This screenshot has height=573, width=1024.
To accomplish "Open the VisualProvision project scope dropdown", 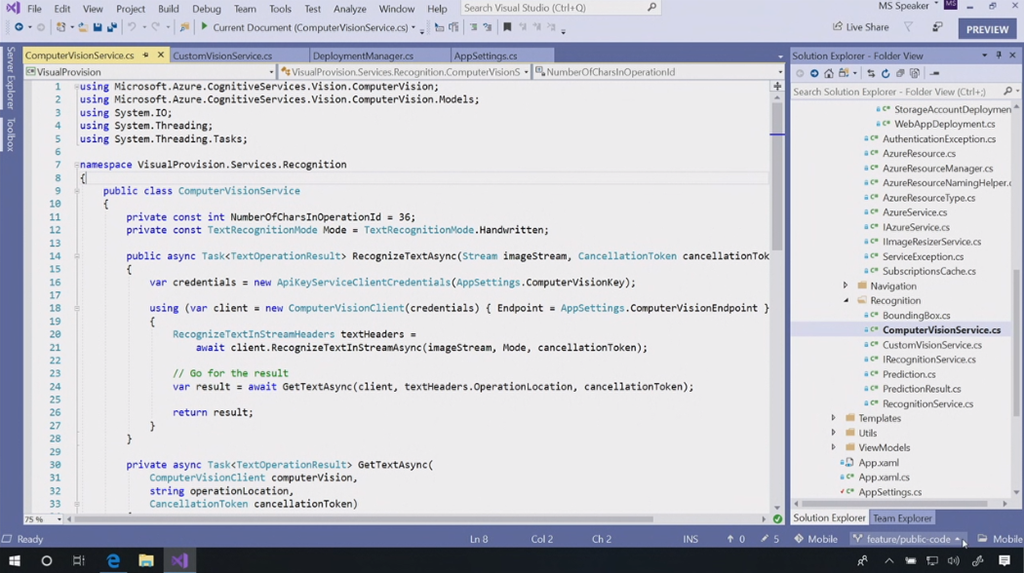I will coord(271,72).
